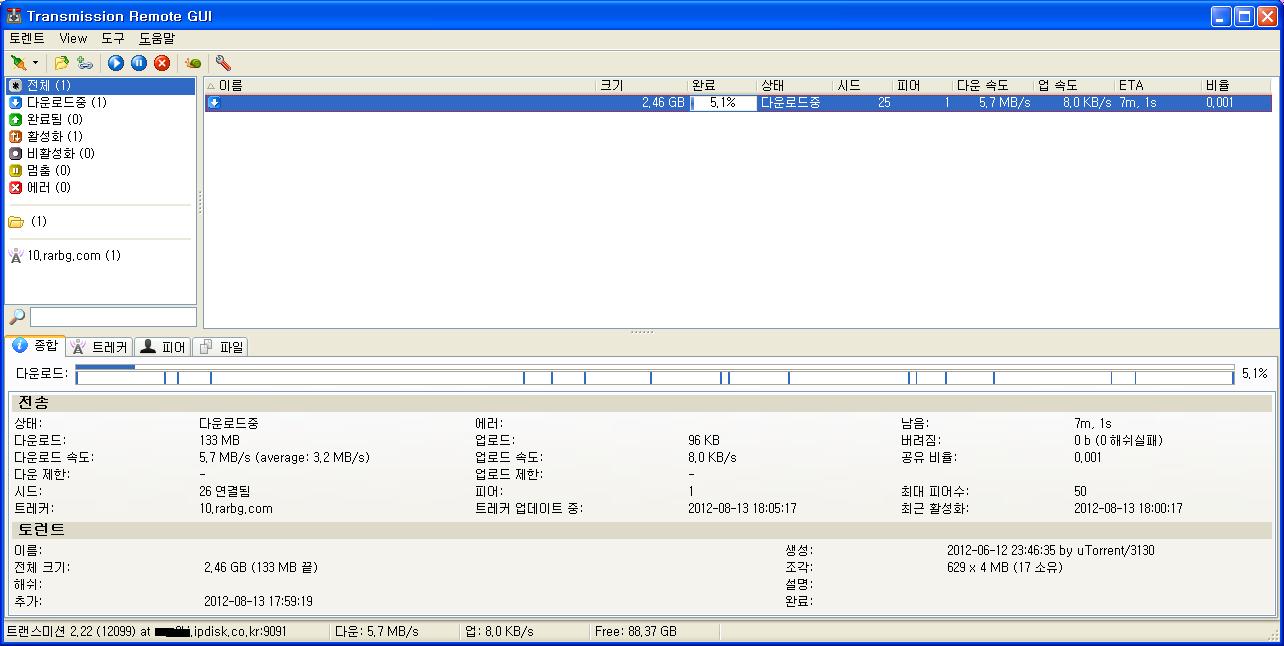Sort by the 크기 column header
The image size is (1284, 646).
click(641, 86)
